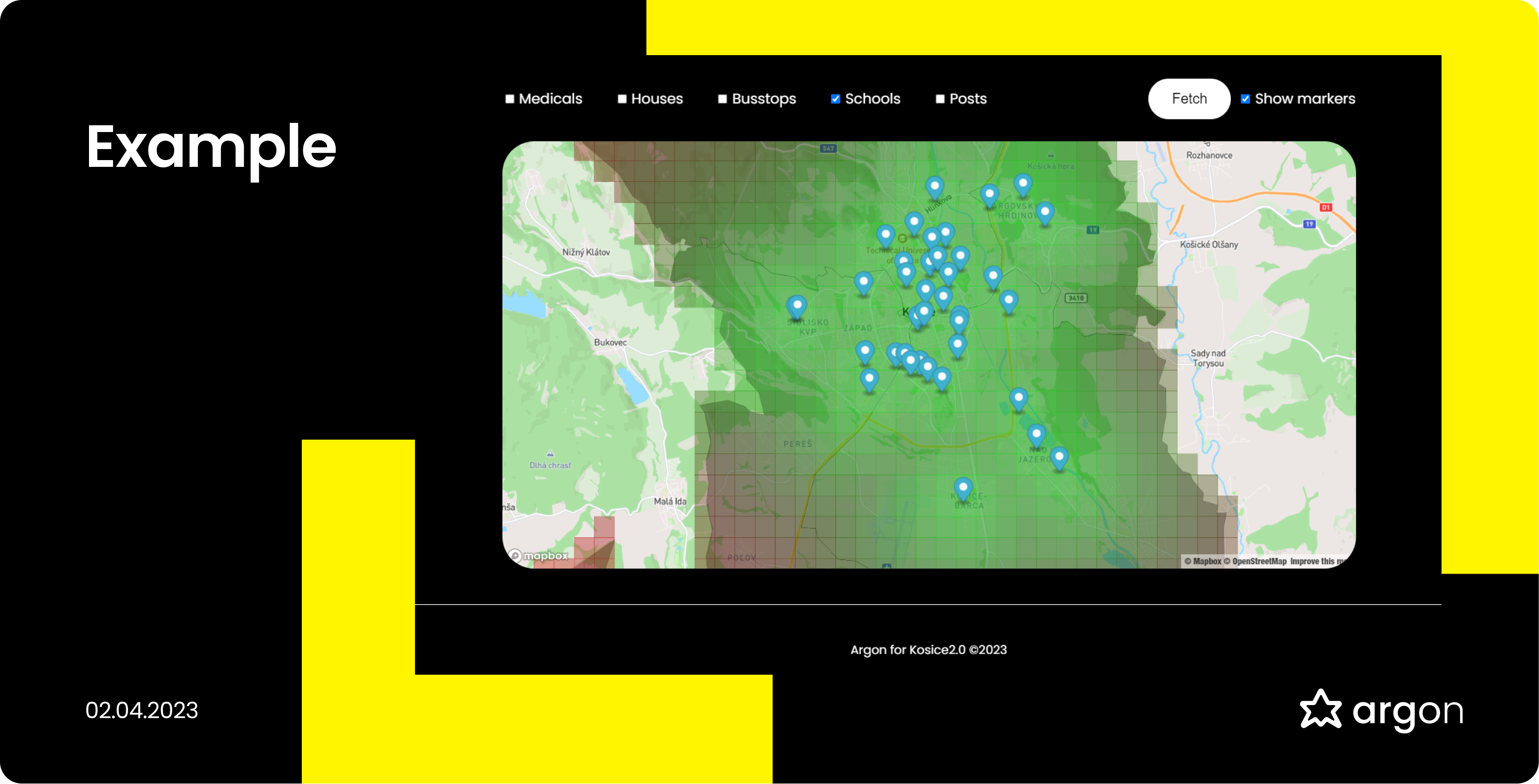Viewport: 1539px width, 784px height.
Task: Check the Medicals checkbox
Action: point(510,99)
